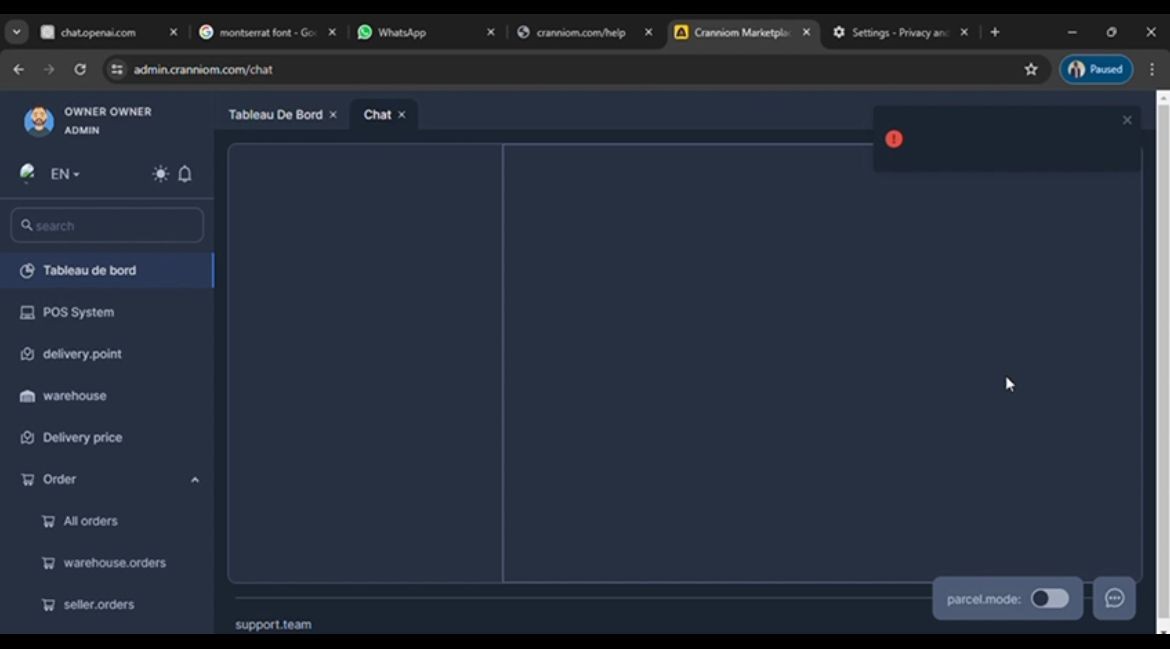The image size is (1170, 649).
Task: Open the chat bubble button at bottom right
Action: coord(1114,598)
